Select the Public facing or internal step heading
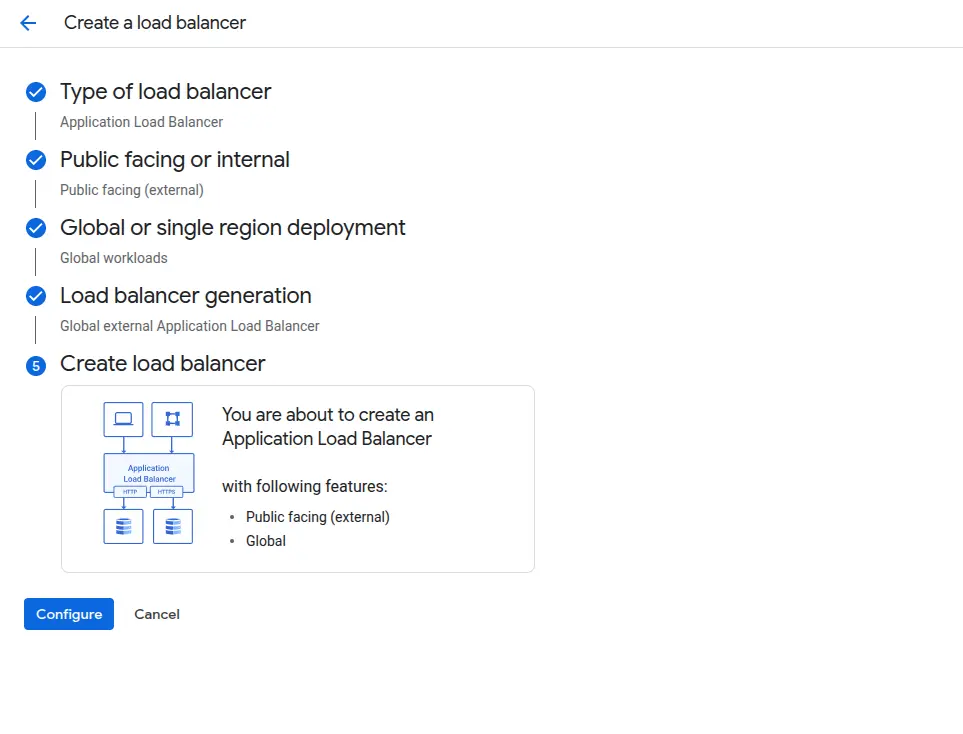This screenshot has width=963, height=734. [175, 159]
